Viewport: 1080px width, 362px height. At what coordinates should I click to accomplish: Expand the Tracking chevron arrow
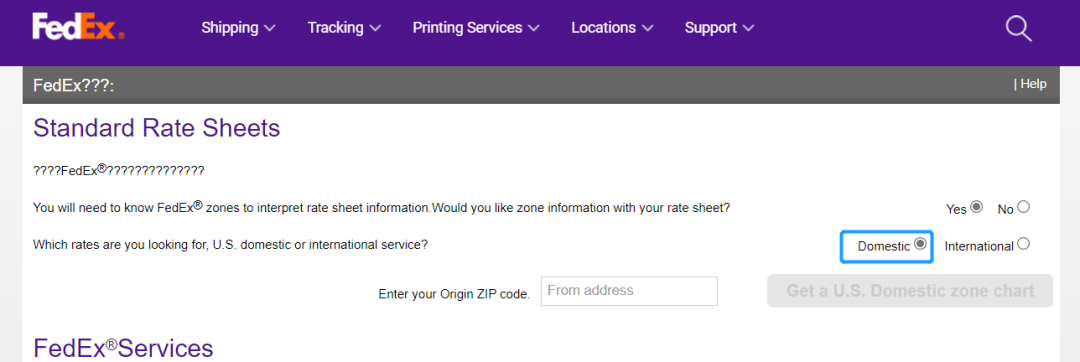(375, 28)
